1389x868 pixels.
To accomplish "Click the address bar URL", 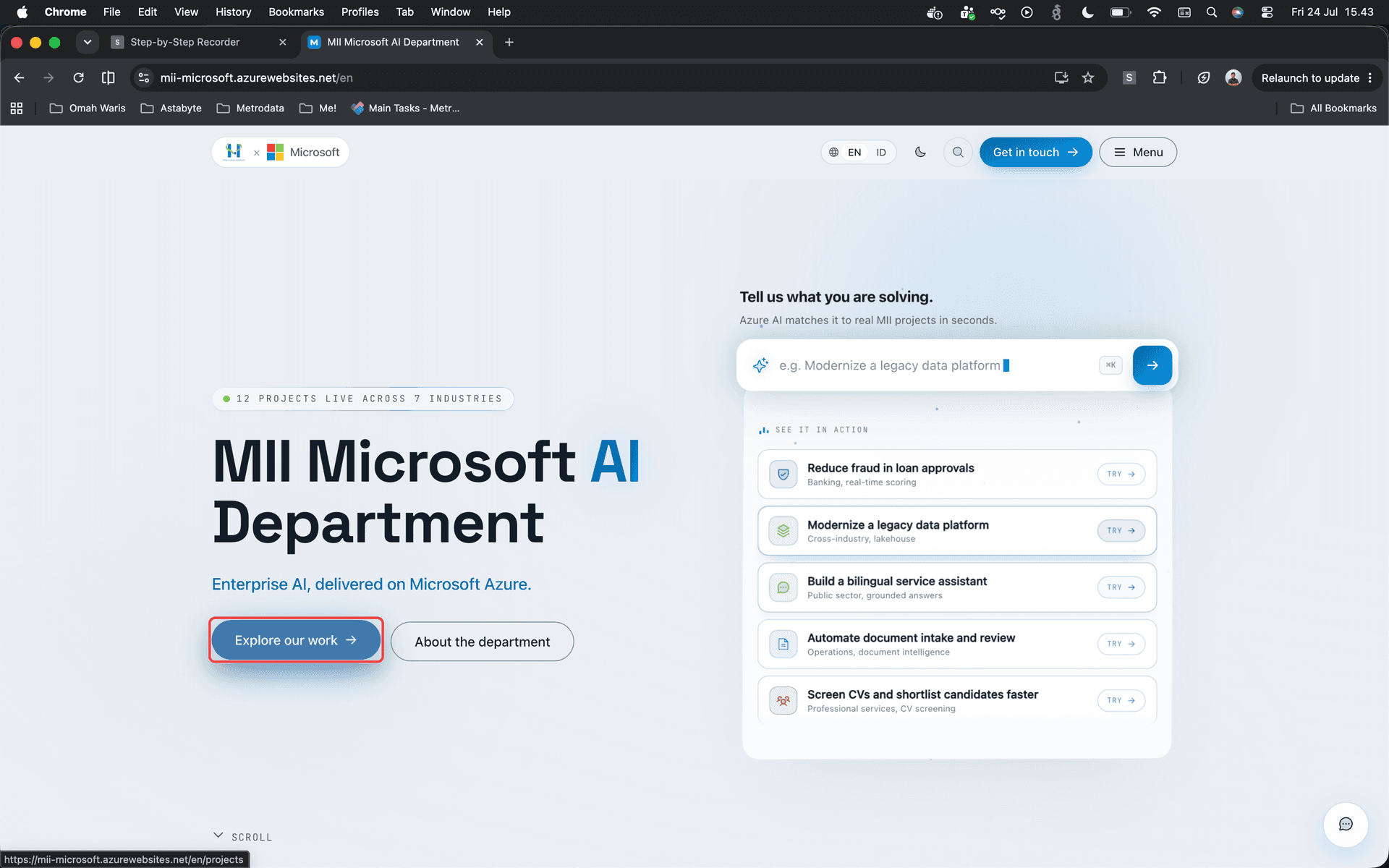I will pyautogui.click(x=257, y=77).
